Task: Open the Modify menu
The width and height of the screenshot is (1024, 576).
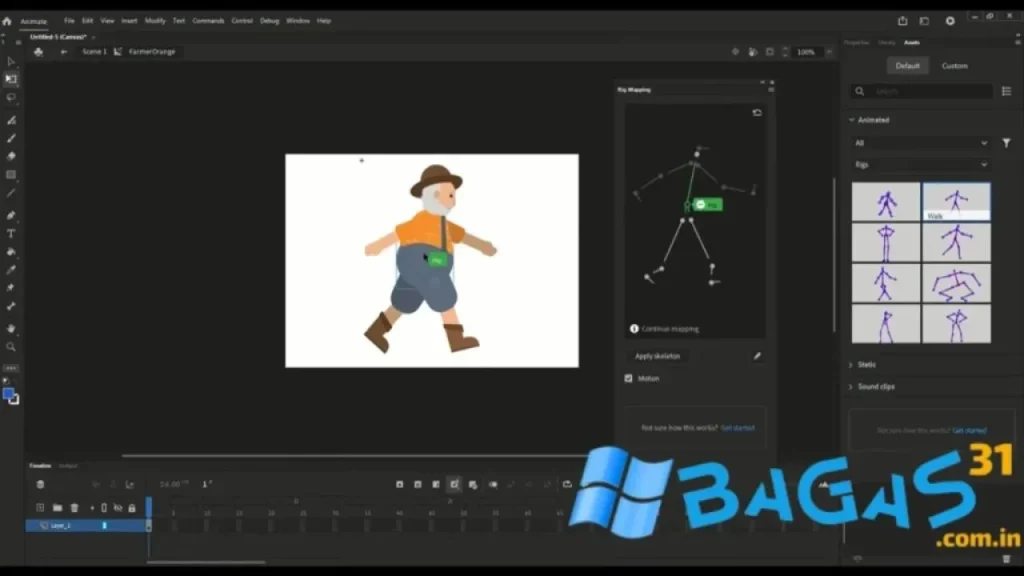Action: pos(155,20)
